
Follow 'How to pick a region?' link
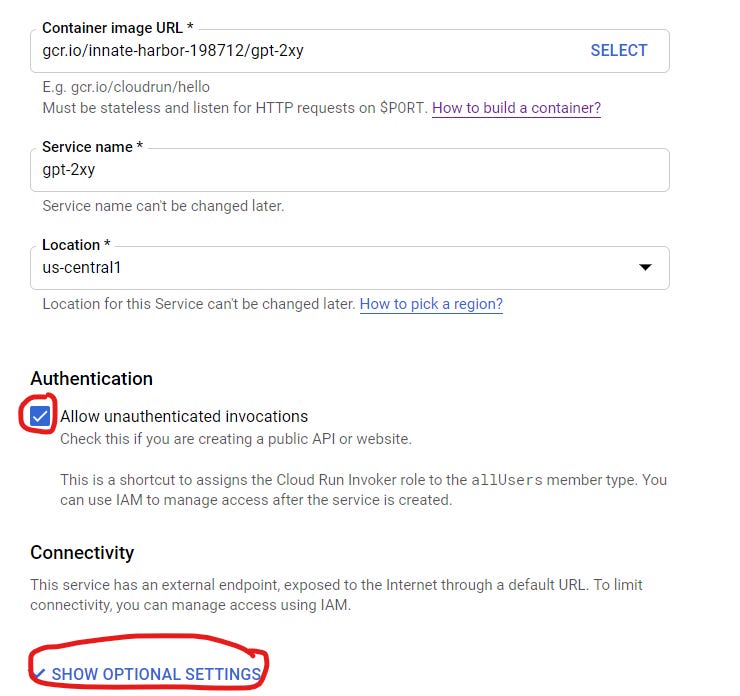431,304
